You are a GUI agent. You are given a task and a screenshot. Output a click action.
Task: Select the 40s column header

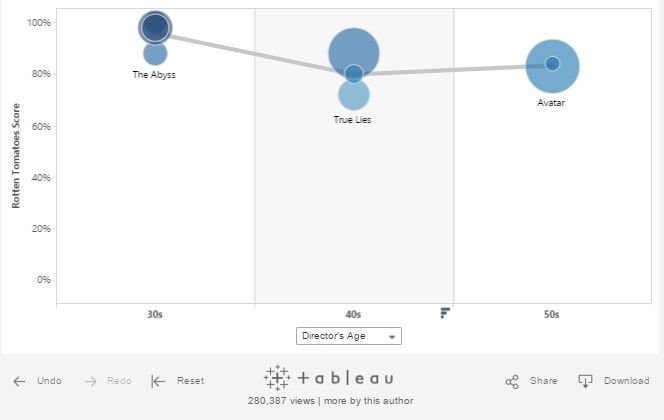(x=353, y=314)
